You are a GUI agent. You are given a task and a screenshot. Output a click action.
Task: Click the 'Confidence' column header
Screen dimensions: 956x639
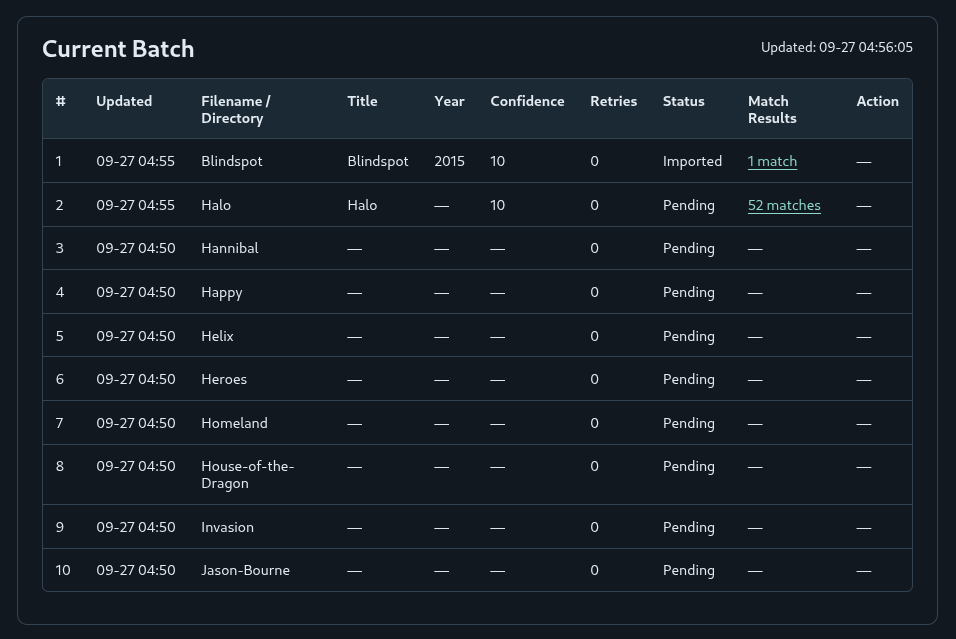pyautogui.click(x=527, y=101)
